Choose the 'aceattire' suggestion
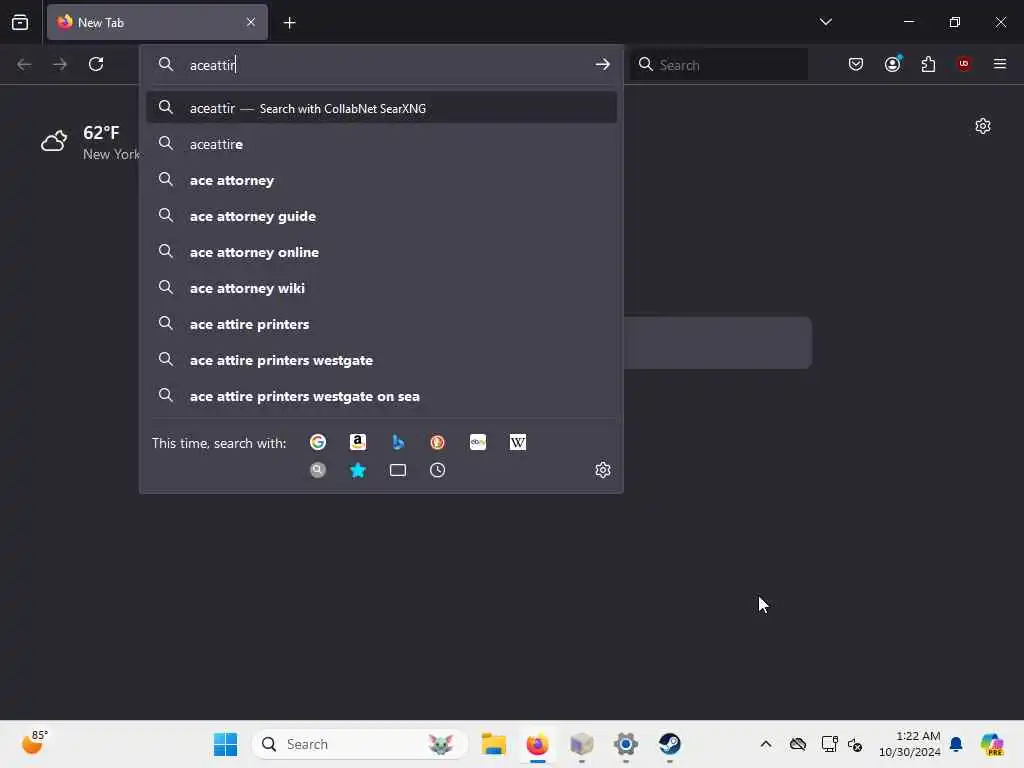Viewport: 1024px width, 768px height. (x=381, y=144)
